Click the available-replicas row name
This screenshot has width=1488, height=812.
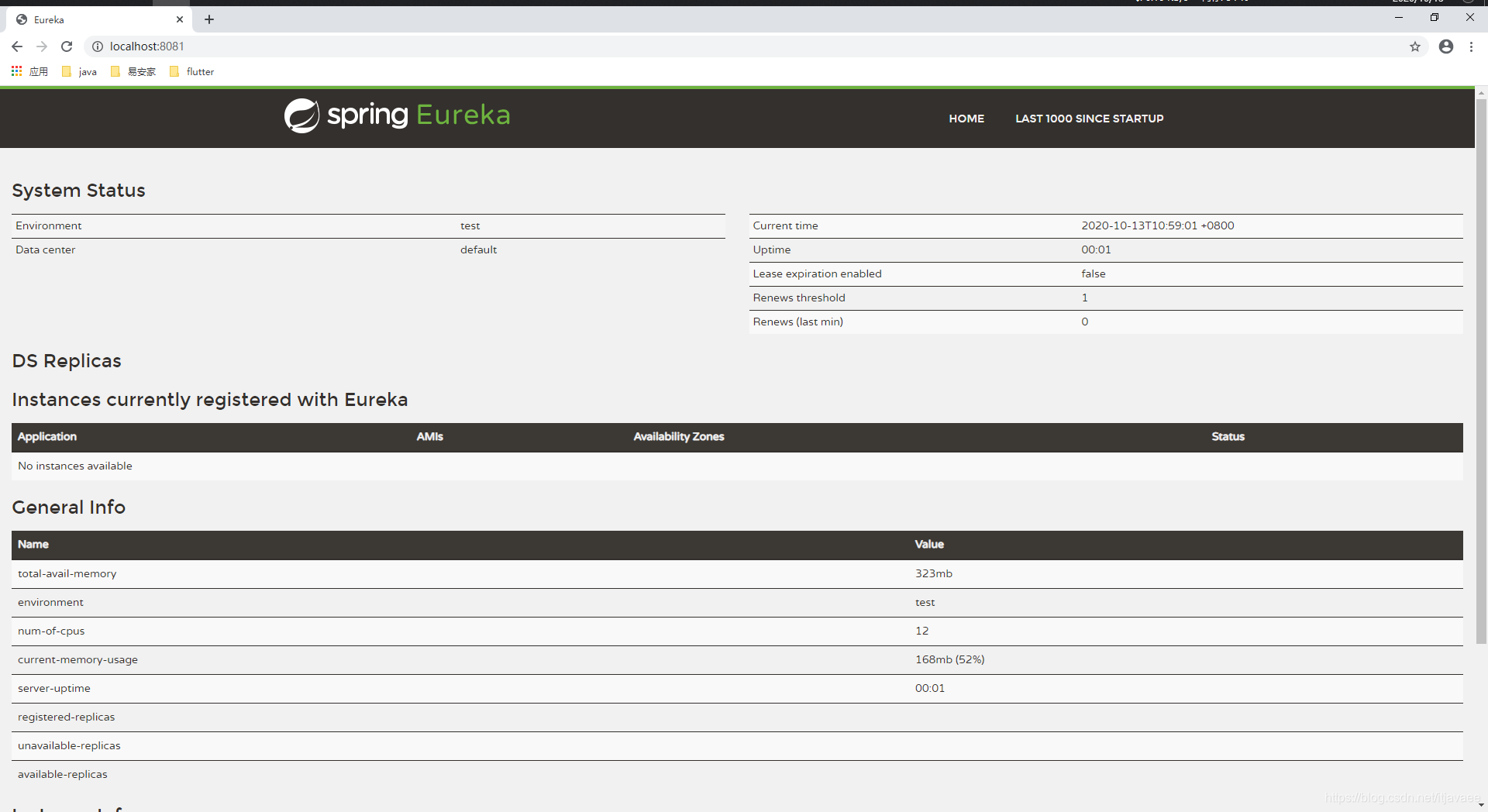(x=62, y=775)
